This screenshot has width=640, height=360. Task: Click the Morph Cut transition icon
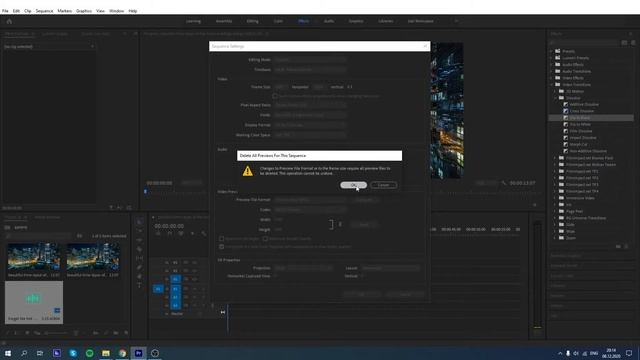point(566,144)
